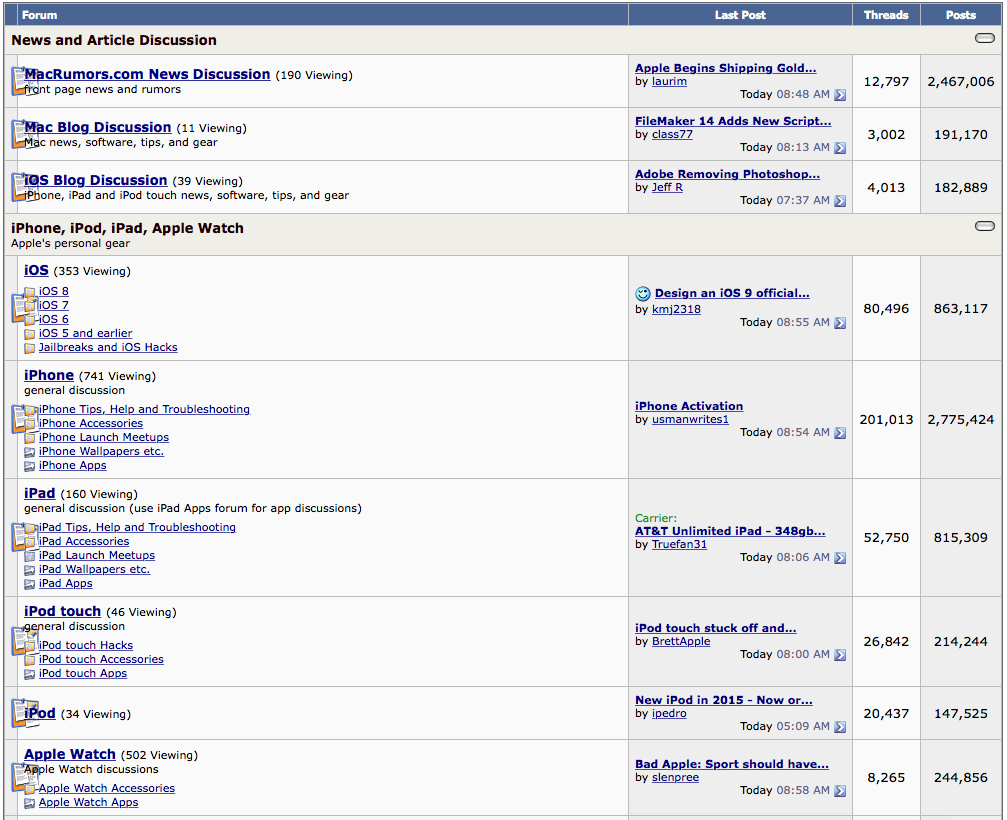1007x820 pixels.
Task: Open the iPhone forum
Action: coord(49,375)
